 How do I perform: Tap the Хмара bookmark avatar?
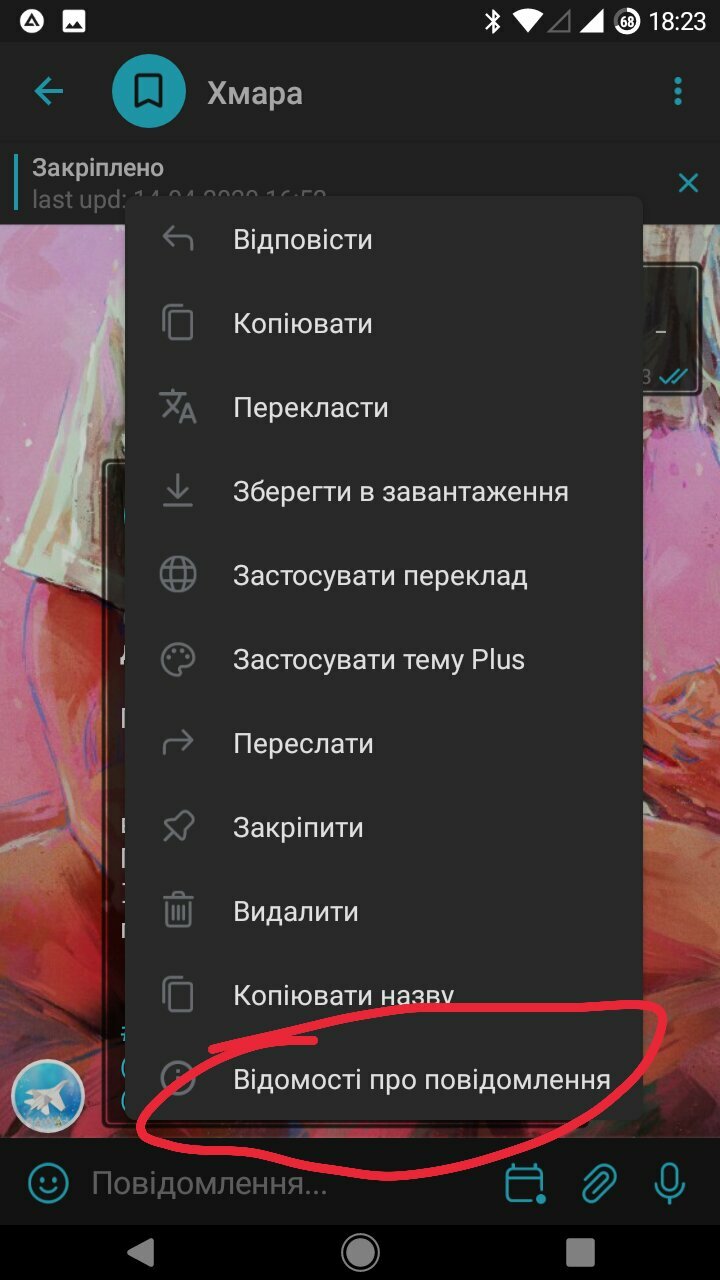click(149, 92)
